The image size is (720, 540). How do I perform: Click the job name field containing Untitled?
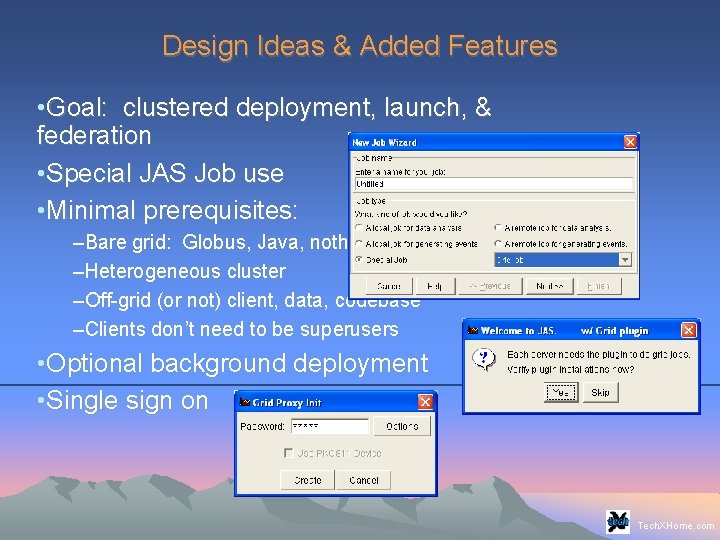pos(494,184)
